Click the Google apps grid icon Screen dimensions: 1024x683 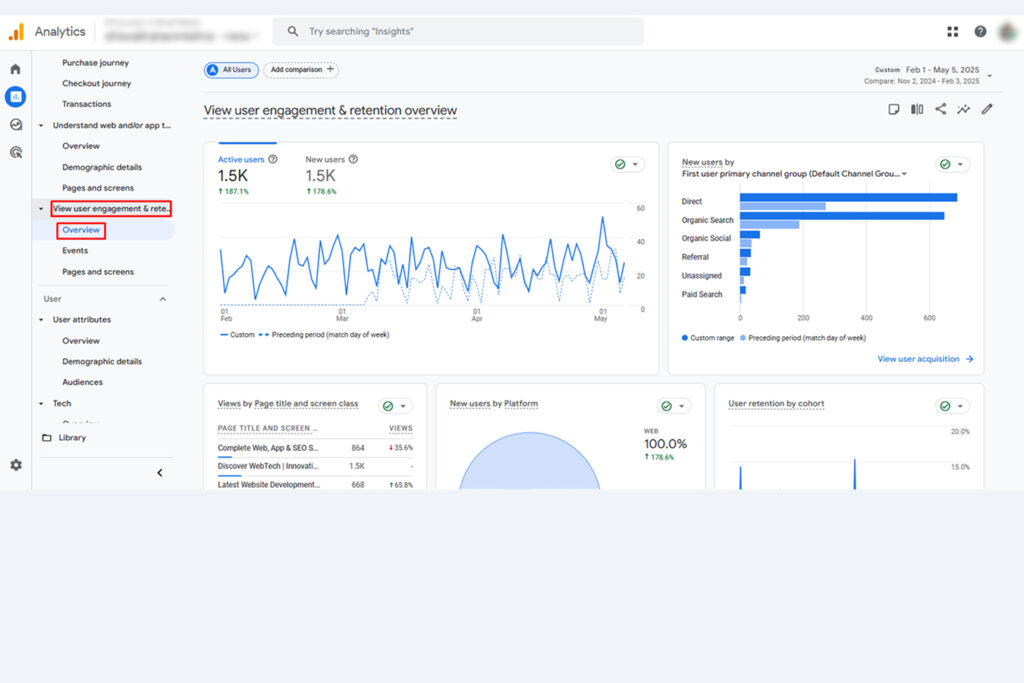[952, 31]
